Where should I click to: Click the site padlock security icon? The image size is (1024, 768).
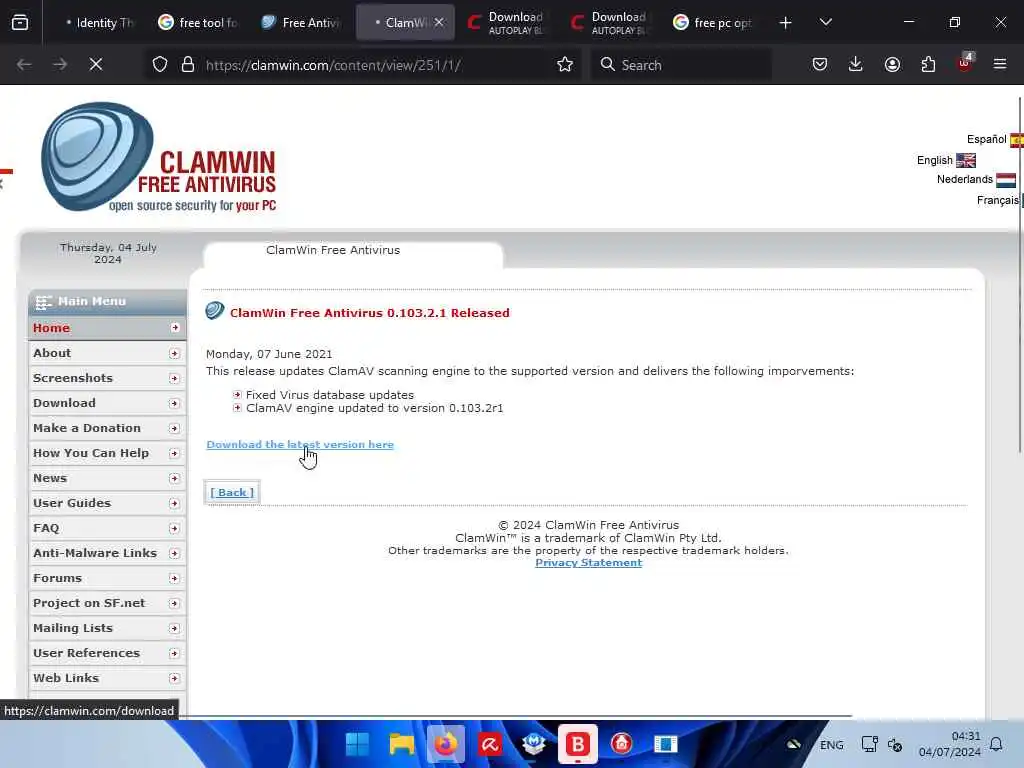pos(188,64)
